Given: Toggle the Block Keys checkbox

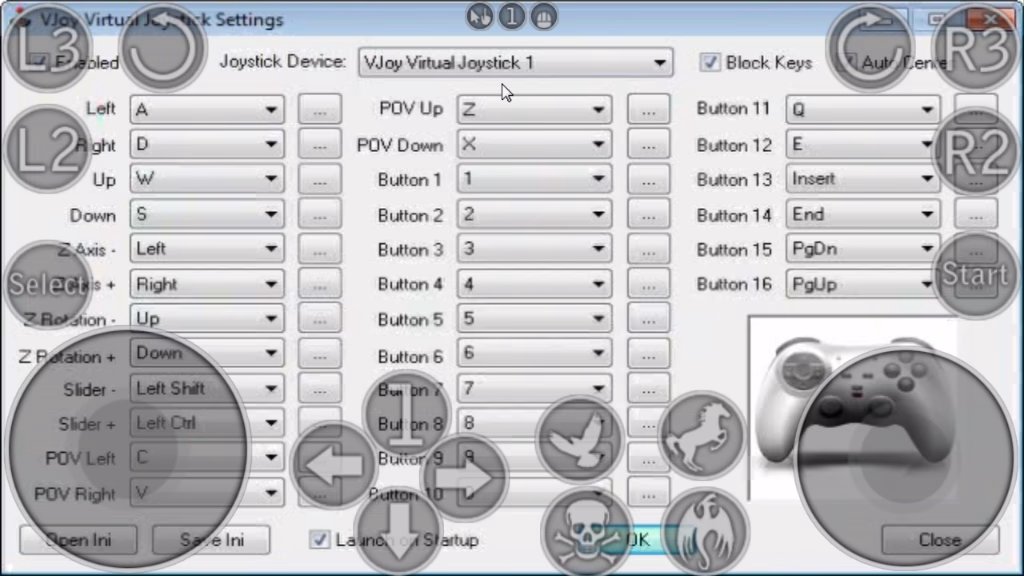Looking at the screenshot, I should click(710, 63).
